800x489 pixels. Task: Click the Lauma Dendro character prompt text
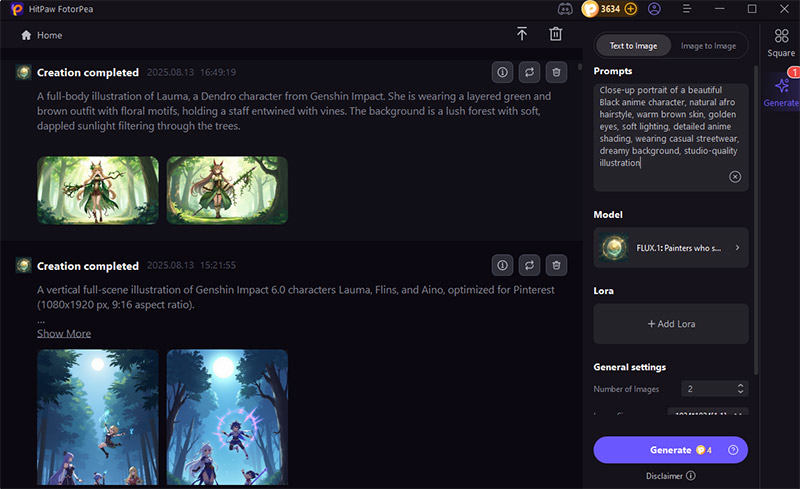pyautogui.click(x=294, y=111)
